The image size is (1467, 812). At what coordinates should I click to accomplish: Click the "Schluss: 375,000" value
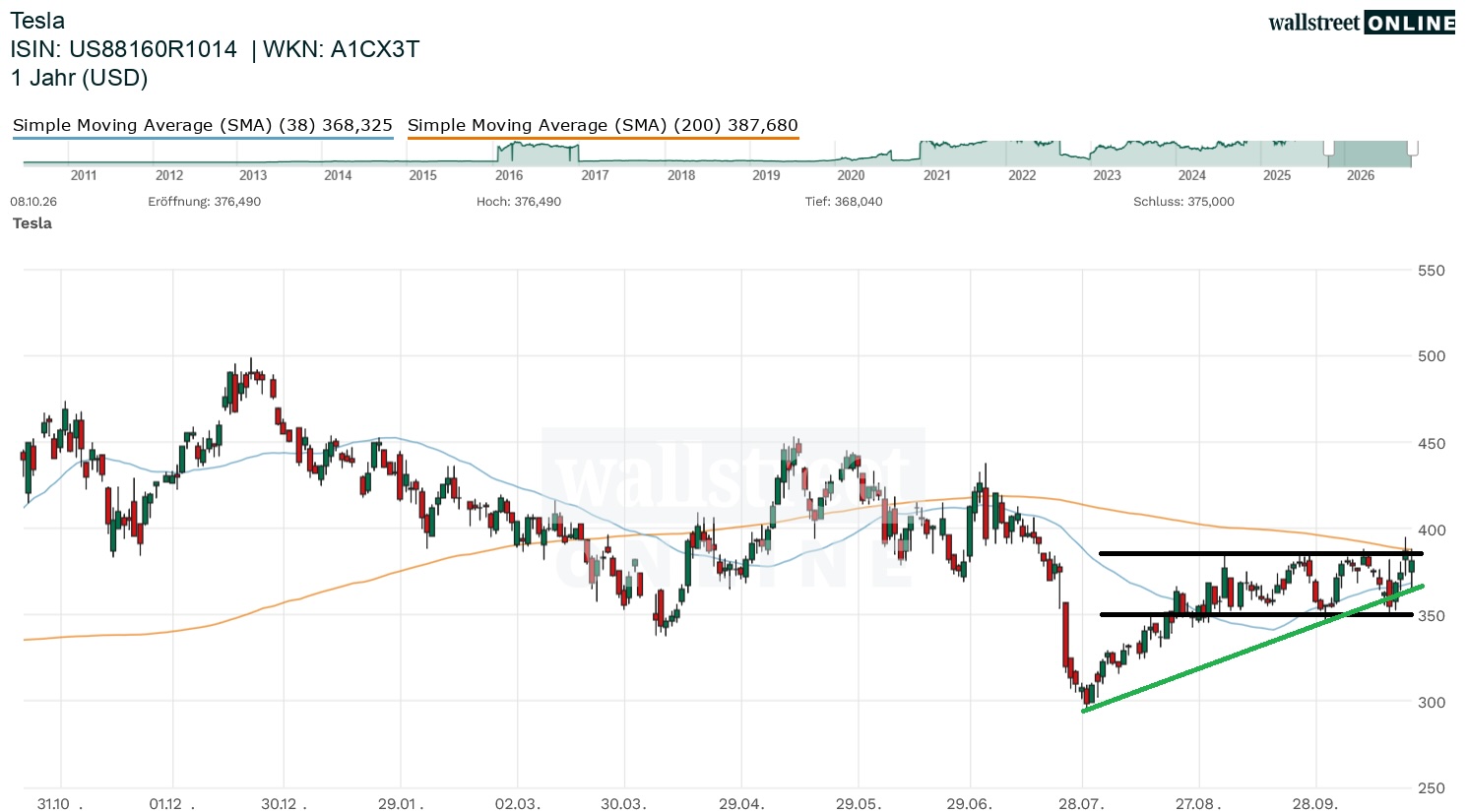(x=1183, y=202)
